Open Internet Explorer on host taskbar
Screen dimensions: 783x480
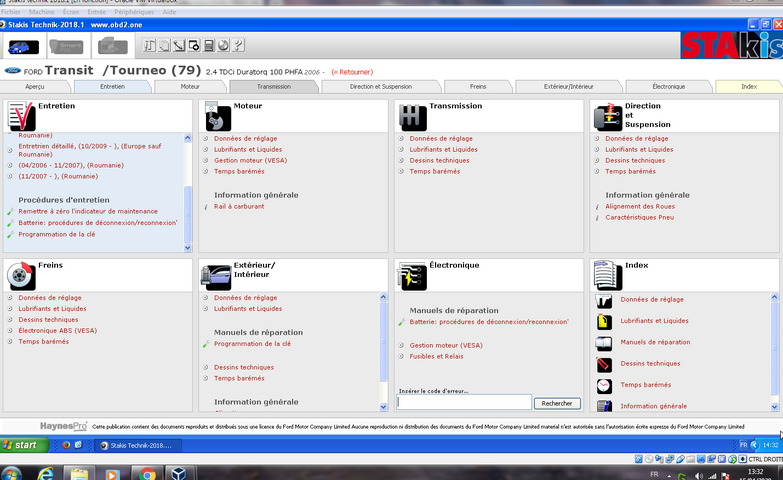[x=45, y=473]
